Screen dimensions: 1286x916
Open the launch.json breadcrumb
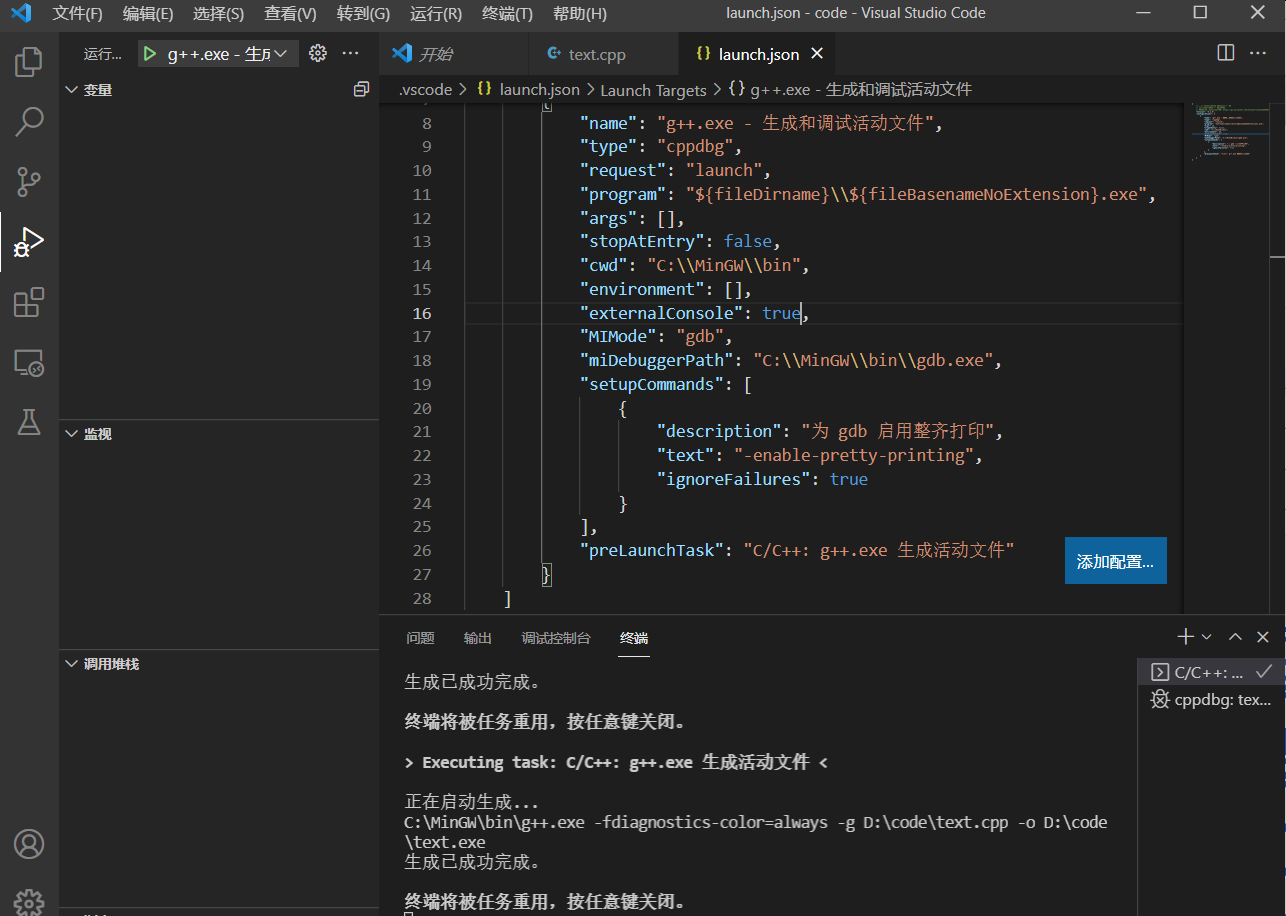[x=528, y=89]
